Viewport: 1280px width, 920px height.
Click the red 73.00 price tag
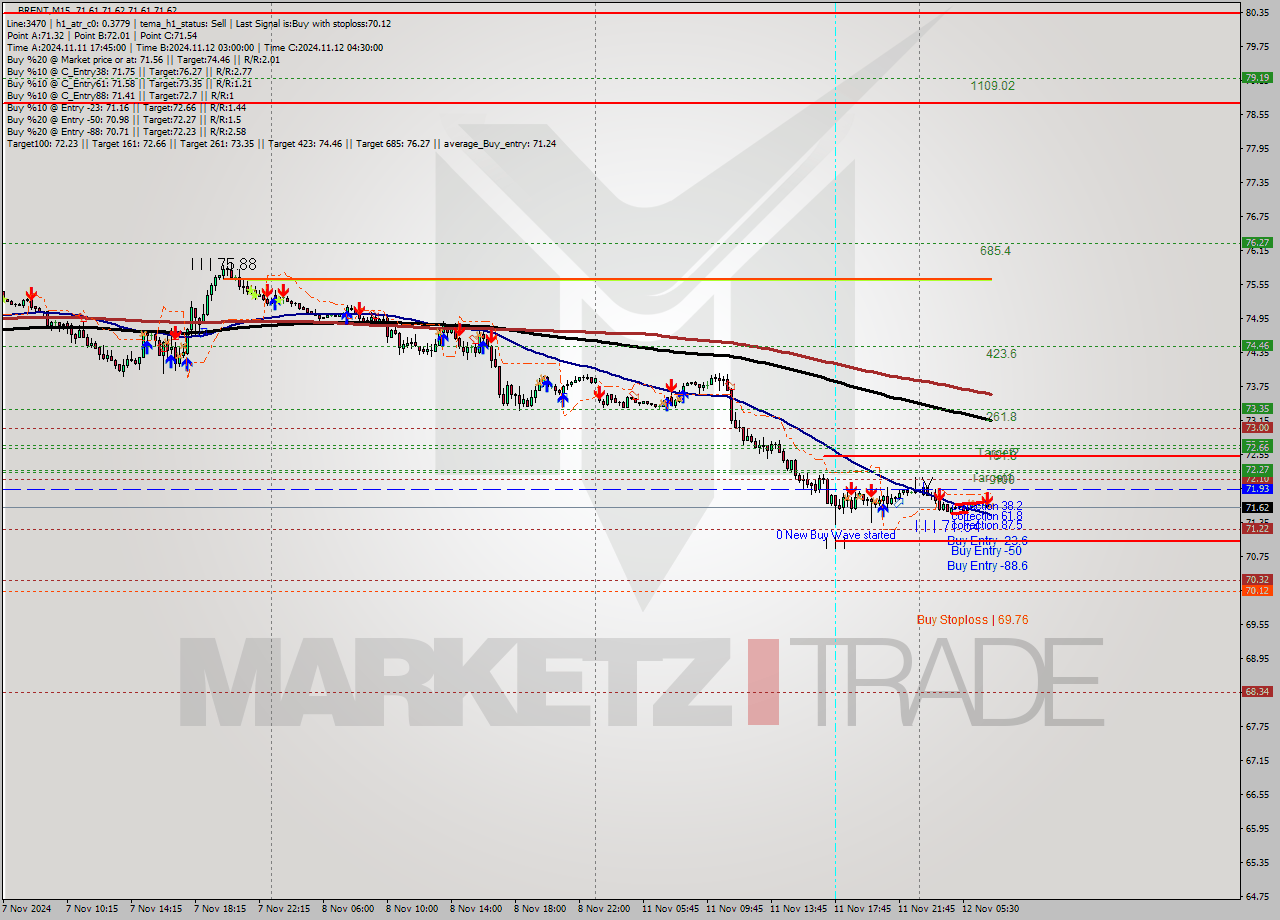click(x=1257, y=427)
